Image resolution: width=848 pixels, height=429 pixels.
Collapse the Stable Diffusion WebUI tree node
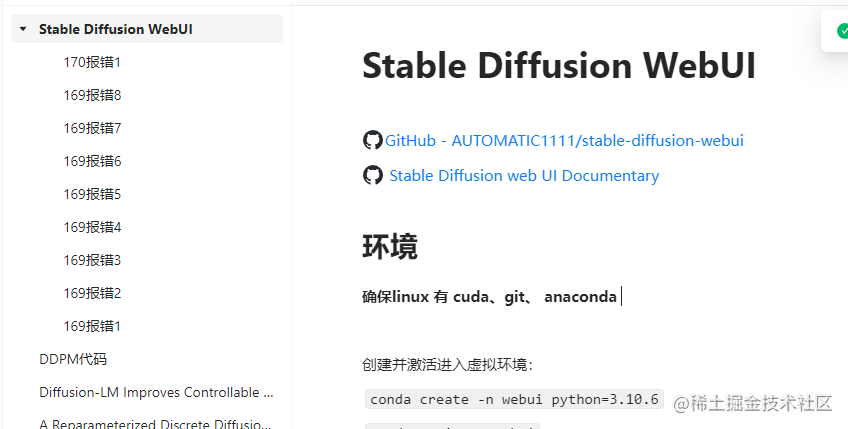pyautogui.click(x=23, y=29)
